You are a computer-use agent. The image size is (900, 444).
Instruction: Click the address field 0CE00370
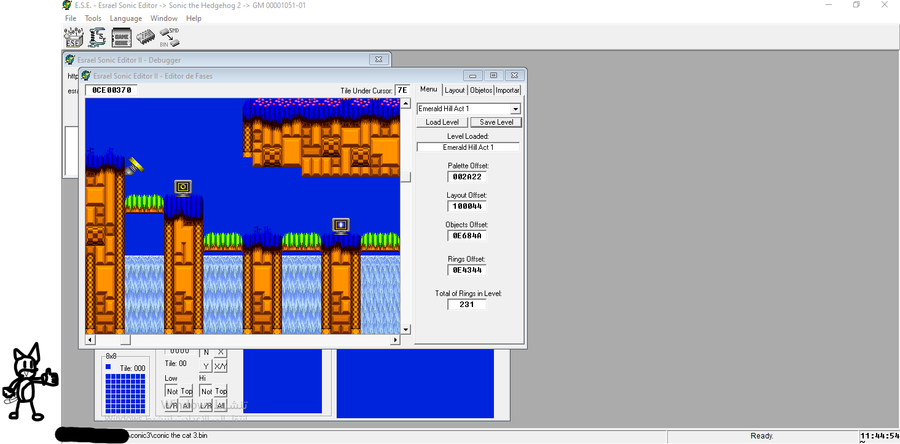pyautogui.click(x=112, y=90)
